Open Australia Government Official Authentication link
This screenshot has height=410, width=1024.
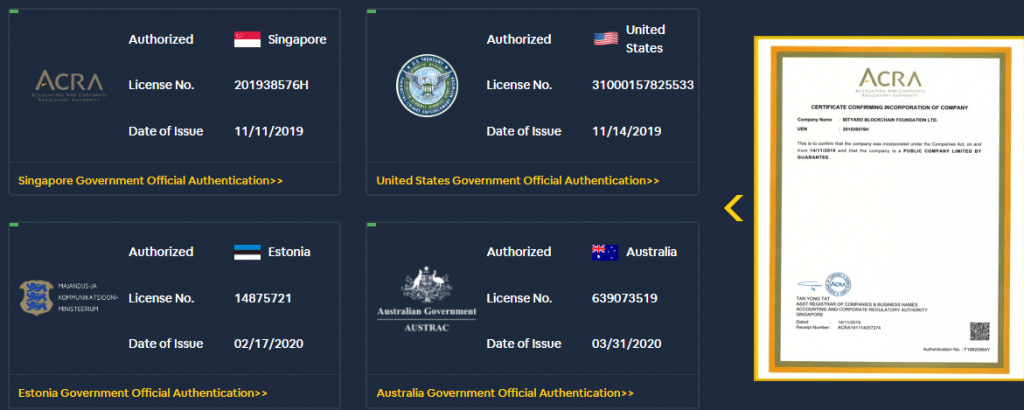505,393
